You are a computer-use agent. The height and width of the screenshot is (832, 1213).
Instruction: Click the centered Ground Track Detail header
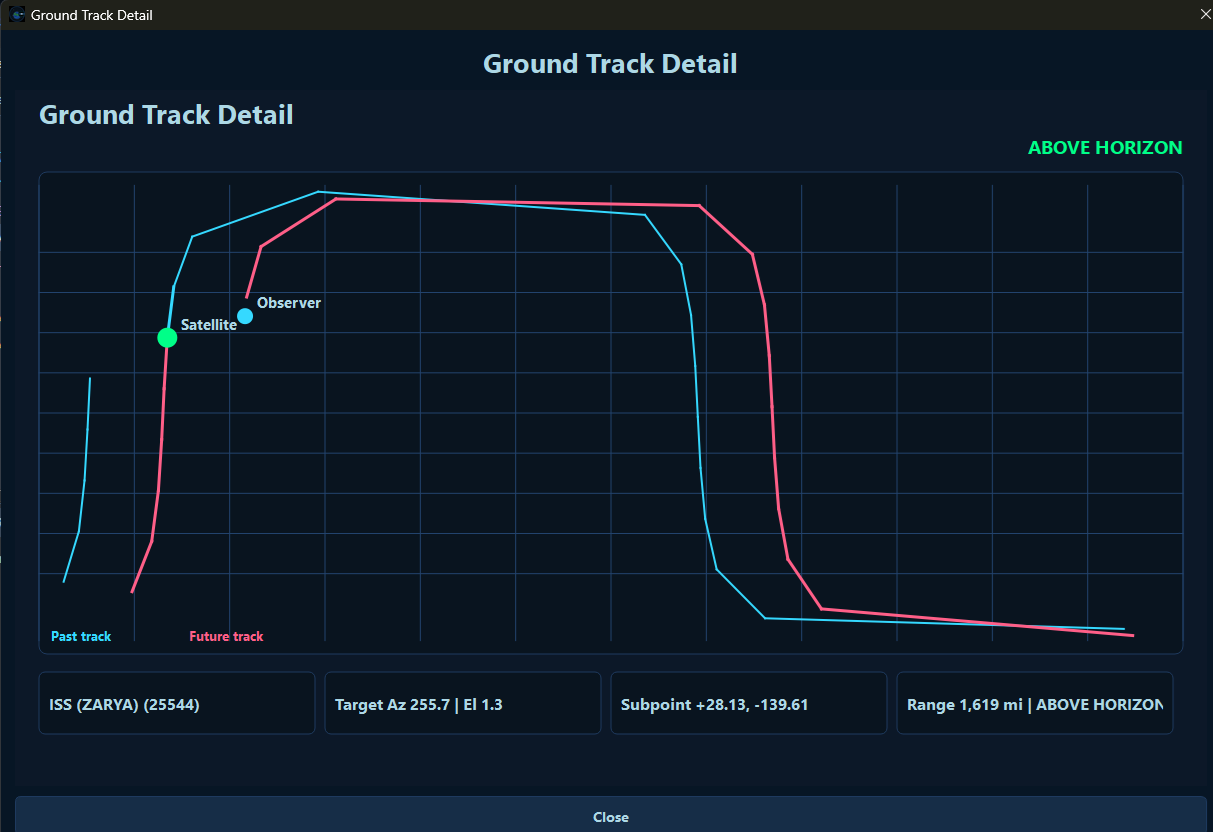tap(610, 64)
